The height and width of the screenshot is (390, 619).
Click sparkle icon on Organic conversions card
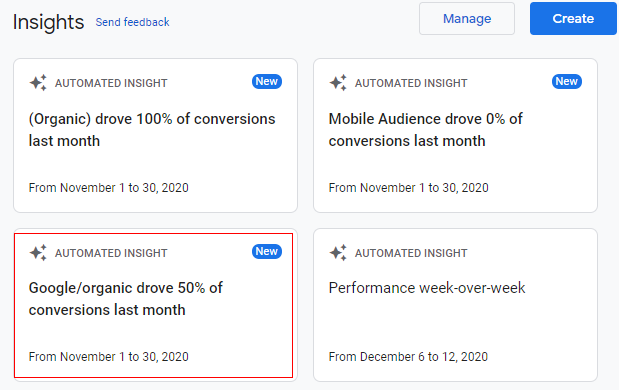[38, 83]
